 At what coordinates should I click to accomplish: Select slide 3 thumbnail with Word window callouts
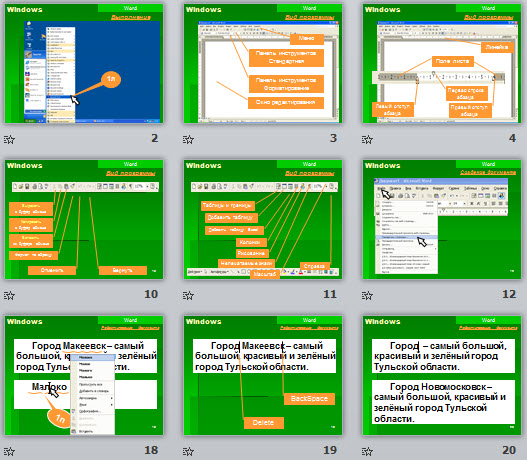[x=263, y=64]
